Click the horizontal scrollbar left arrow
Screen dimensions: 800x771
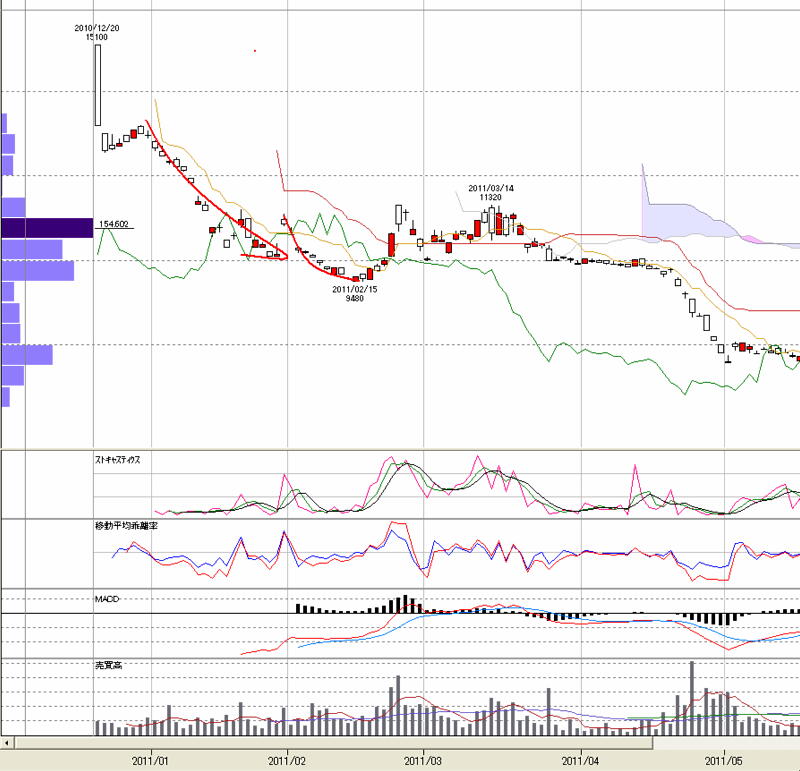(x=7, y=742)
